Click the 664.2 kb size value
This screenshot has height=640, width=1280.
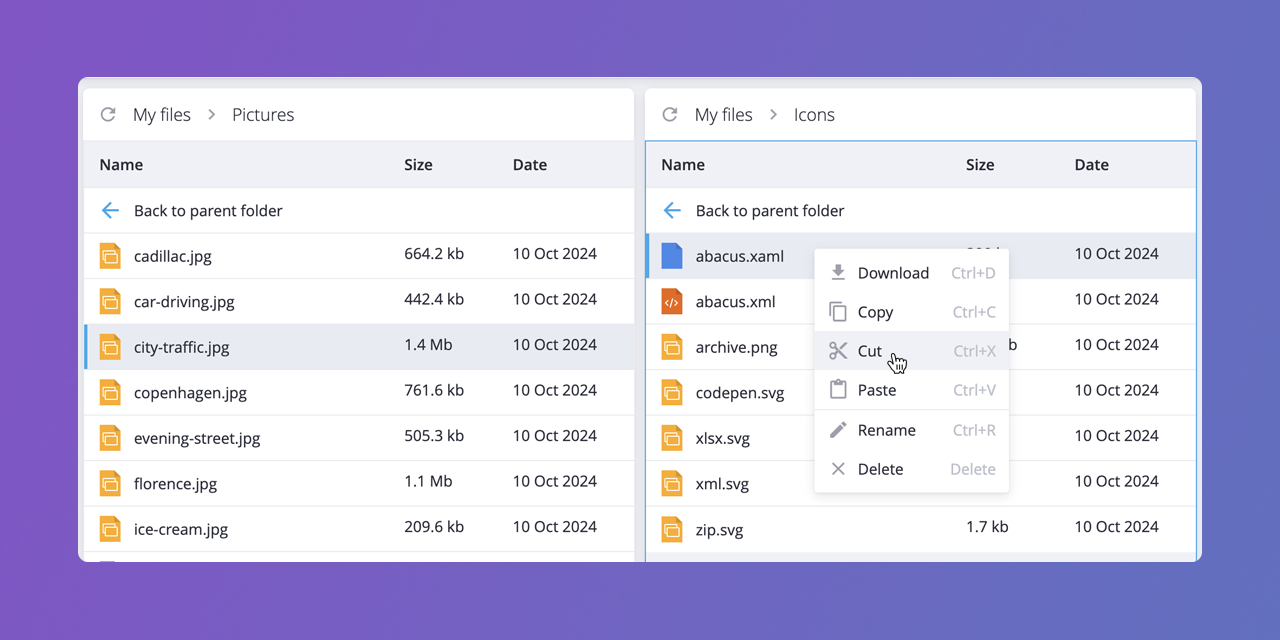[x=434, y=254]
